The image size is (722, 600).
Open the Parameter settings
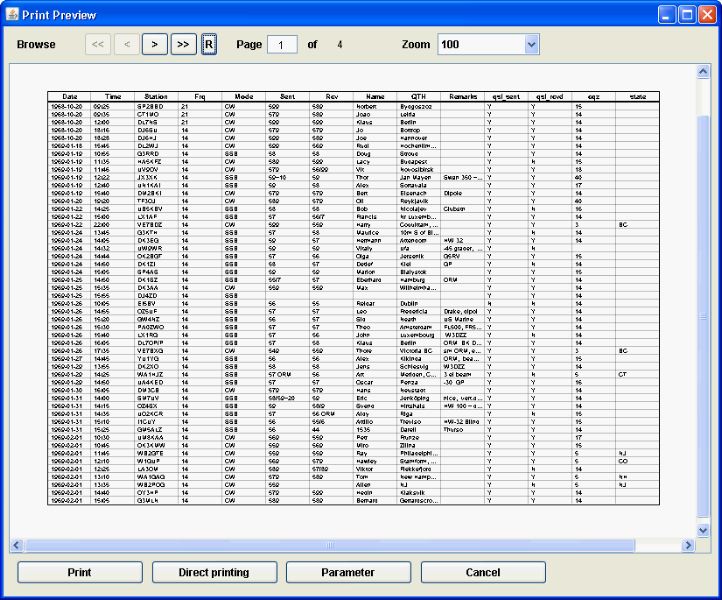click(348, 573)
